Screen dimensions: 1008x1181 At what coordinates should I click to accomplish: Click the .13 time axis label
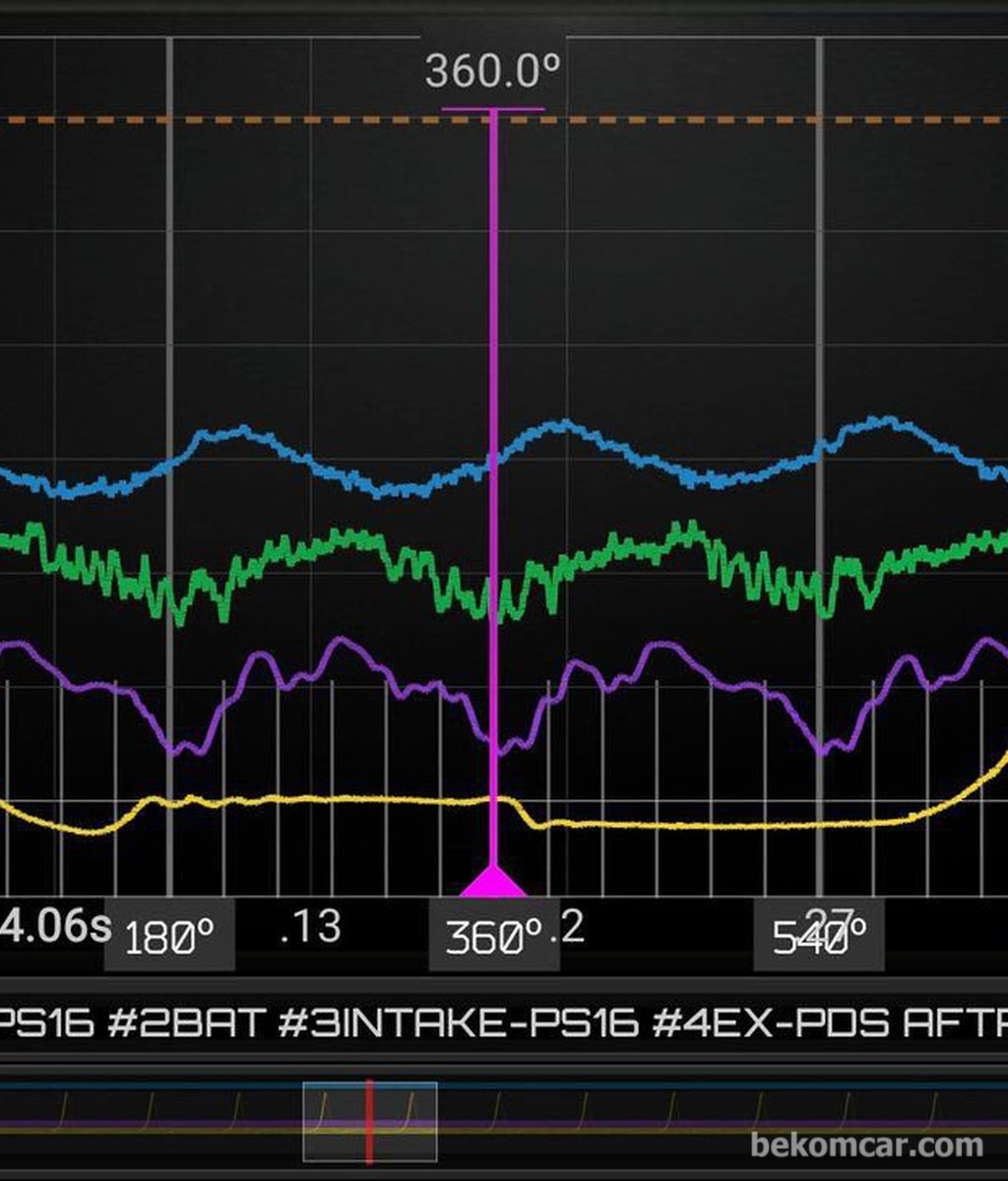310,926
